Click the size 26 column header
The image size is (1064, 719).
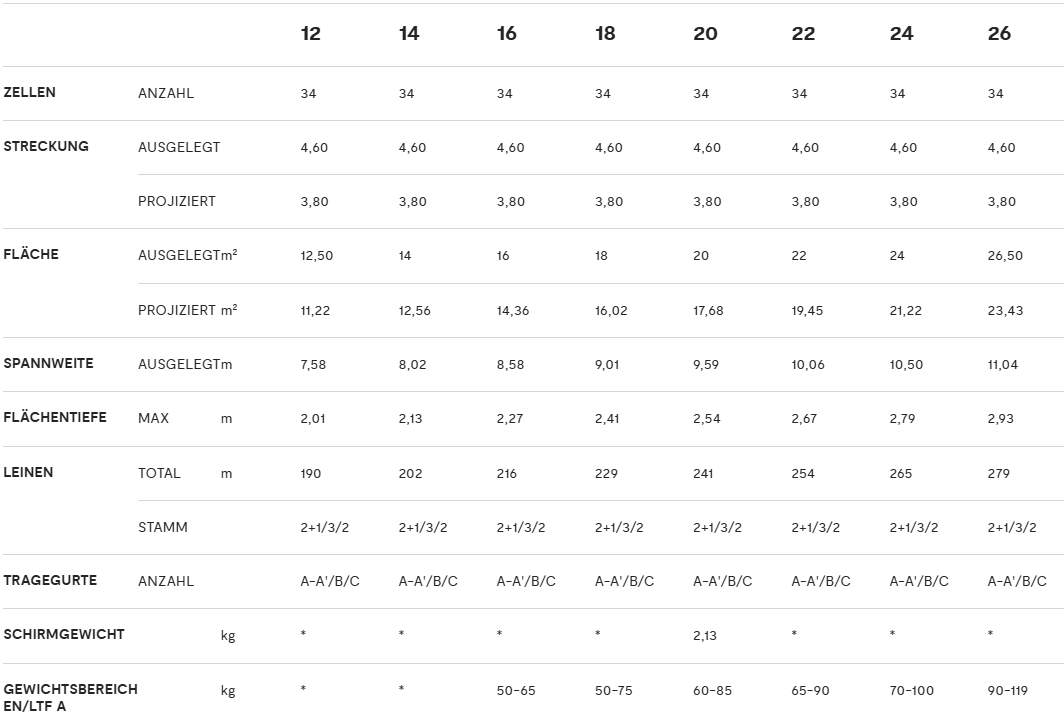click(999, 34)
